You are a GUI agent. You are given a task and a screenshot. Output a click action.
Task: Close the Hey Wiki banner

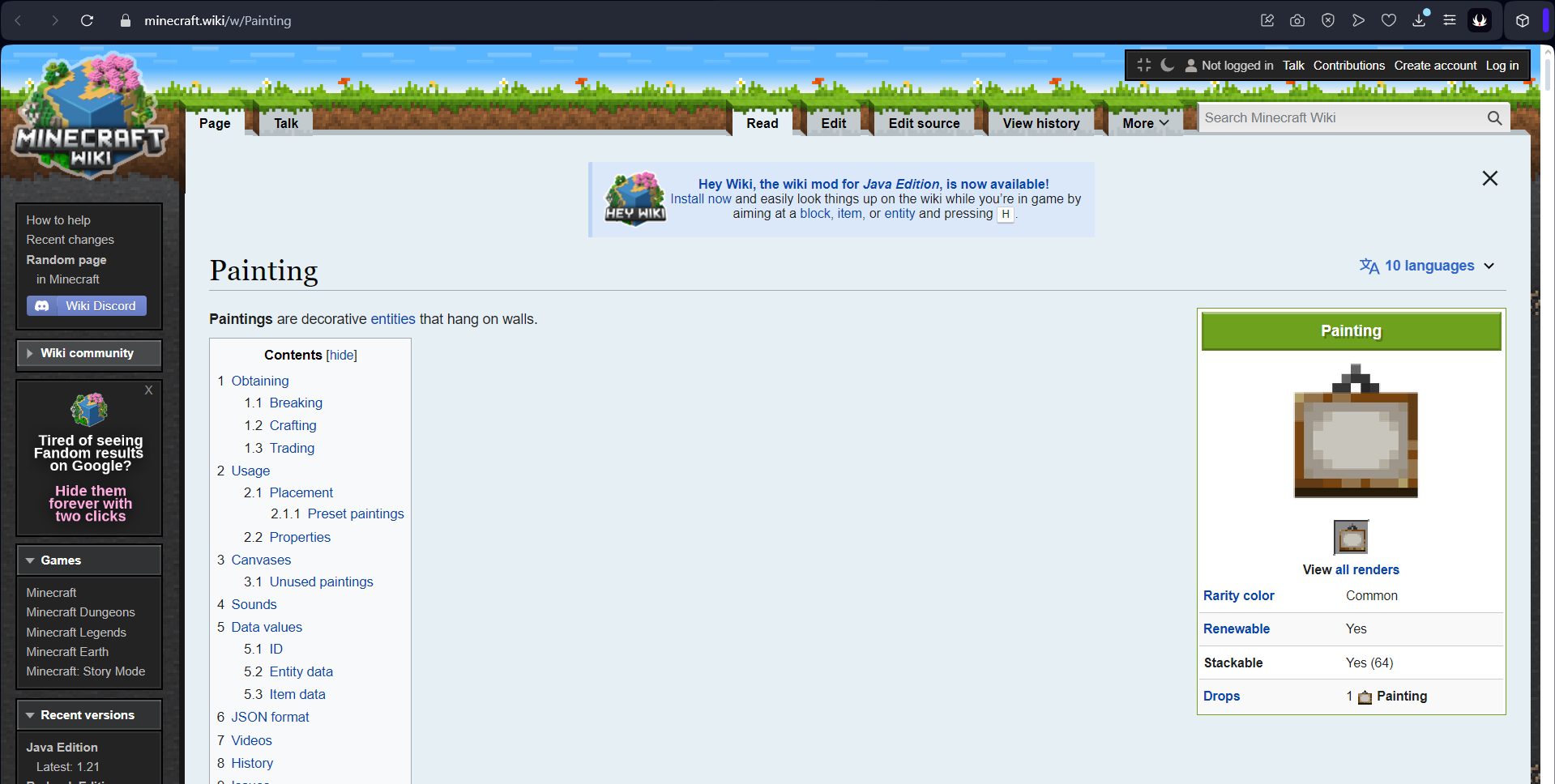coord(1489,178)
